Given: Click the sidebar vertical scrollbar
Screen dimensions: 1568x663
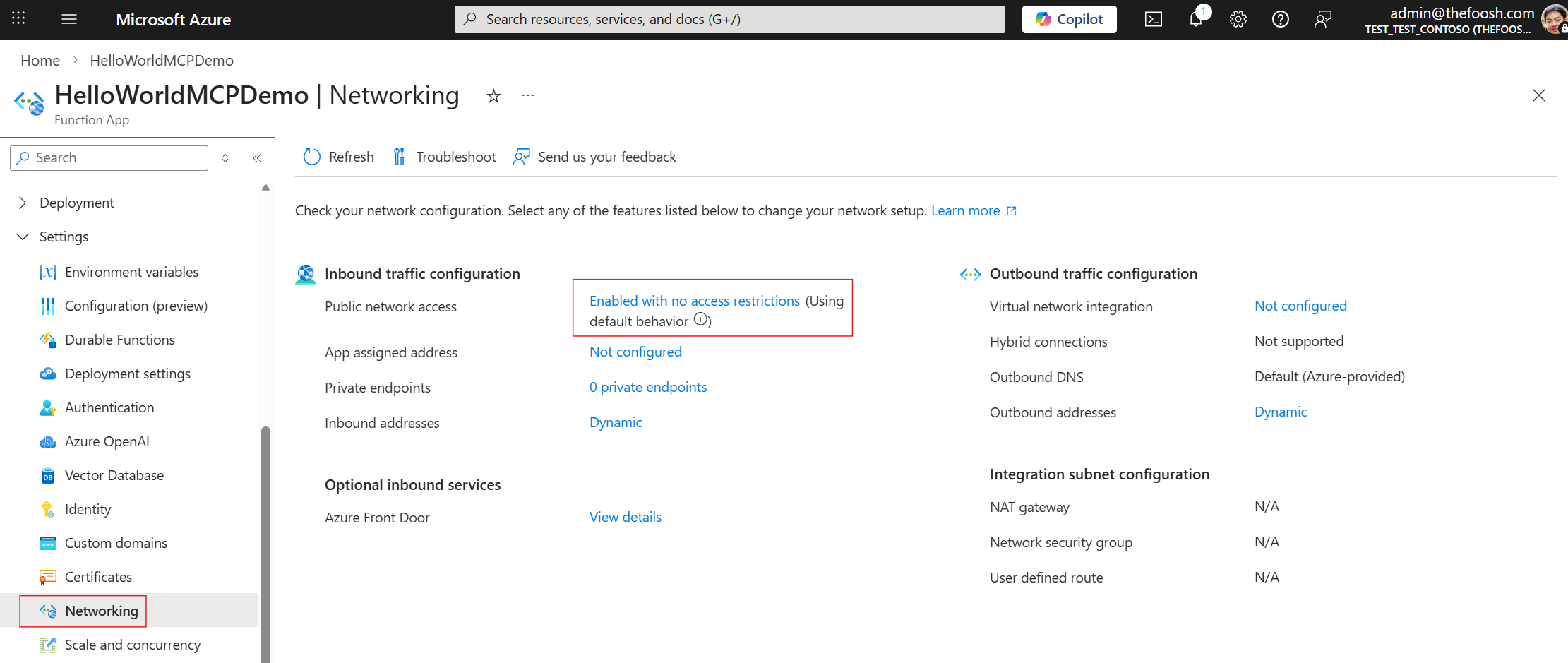Looking at the screenshot, I should [x=265, y=544].
